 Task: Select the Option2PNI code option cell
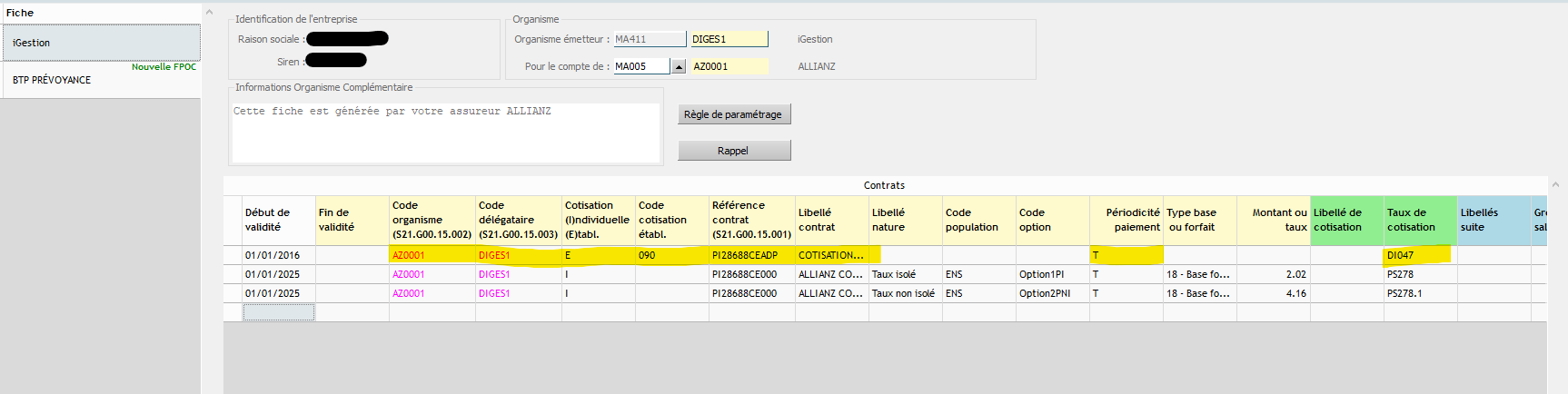tap(1053, 293)
